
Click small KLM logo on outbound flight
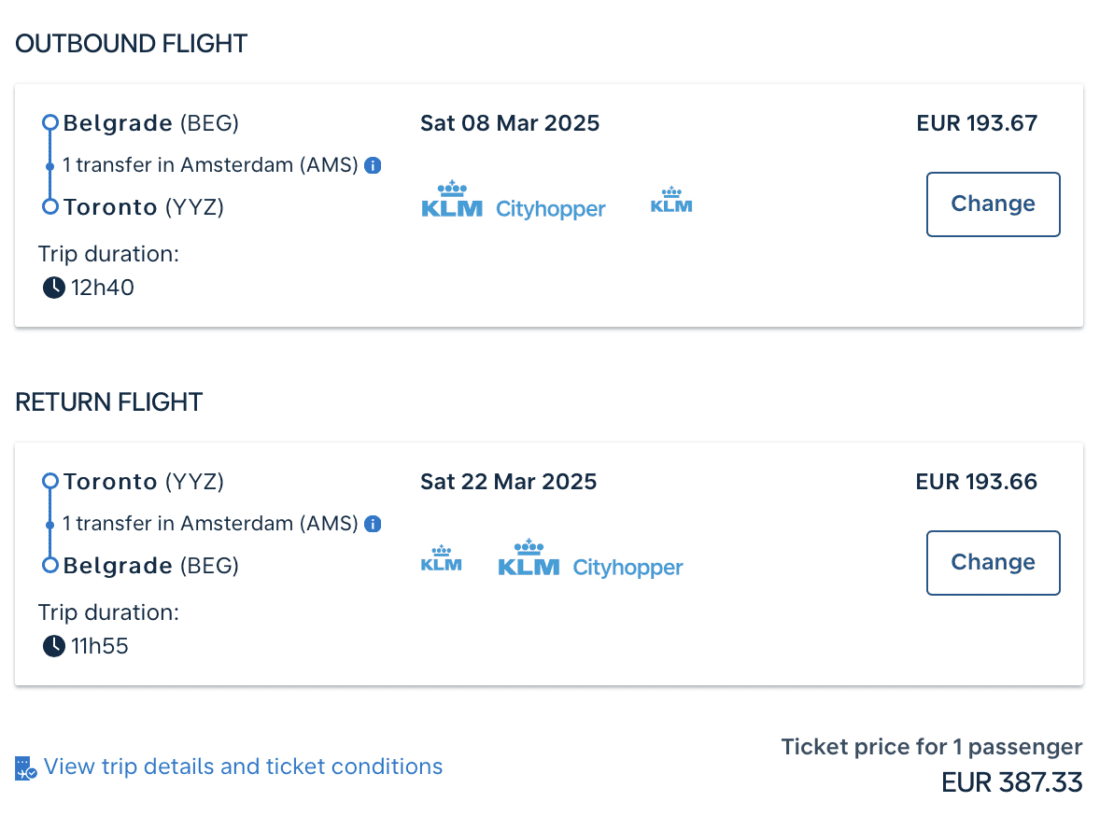671,201
